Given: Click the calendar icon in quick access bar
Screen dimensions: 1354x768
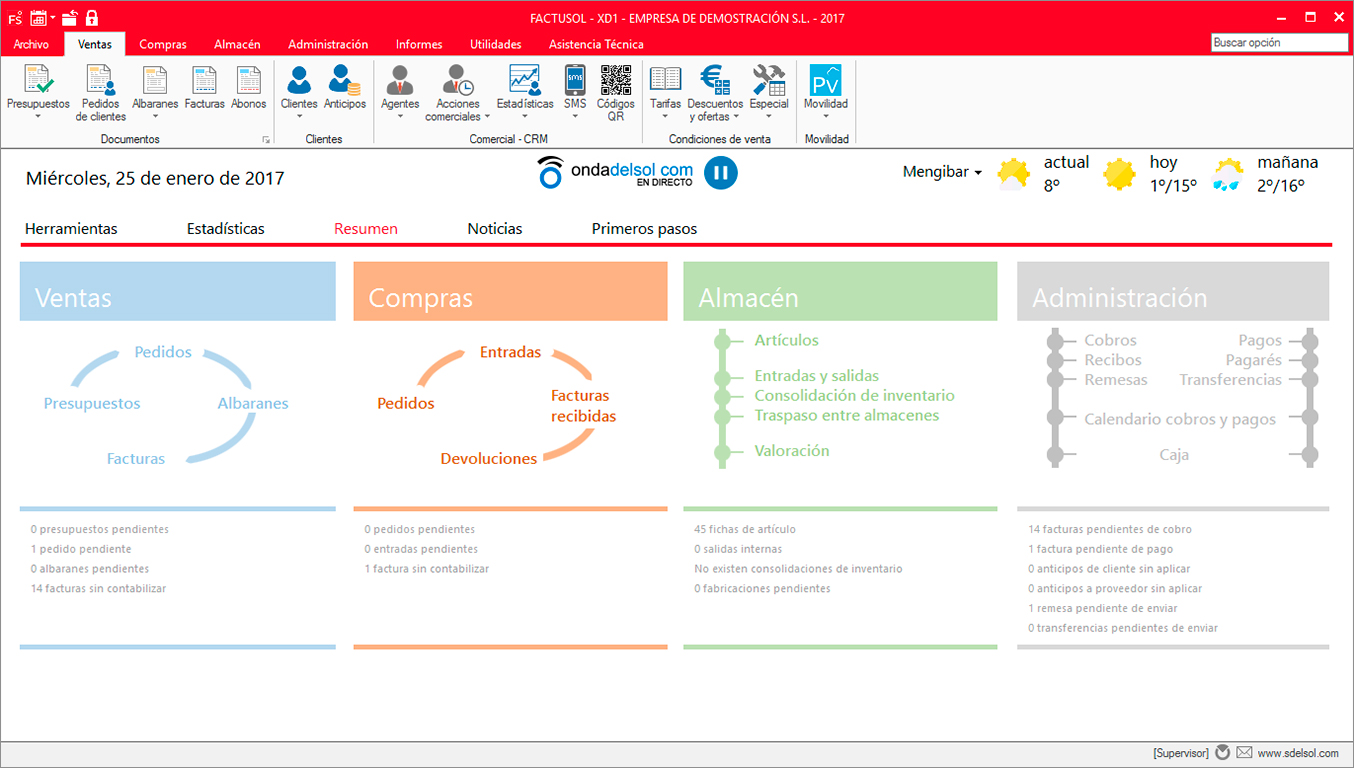Looking at the screenshot, I should 38,18.
